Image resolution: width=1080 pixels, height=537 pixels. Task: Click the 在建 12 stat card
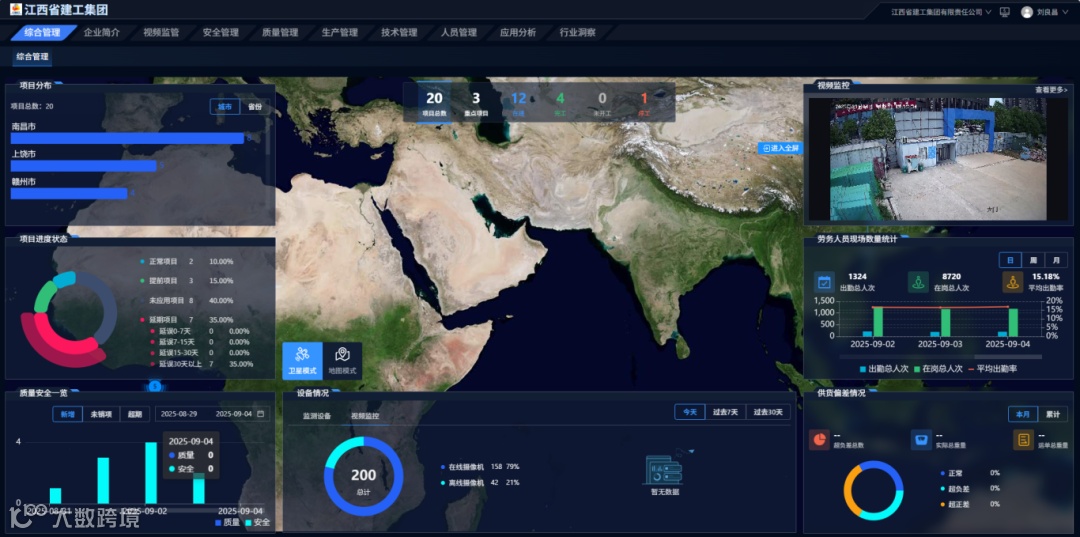519,103
